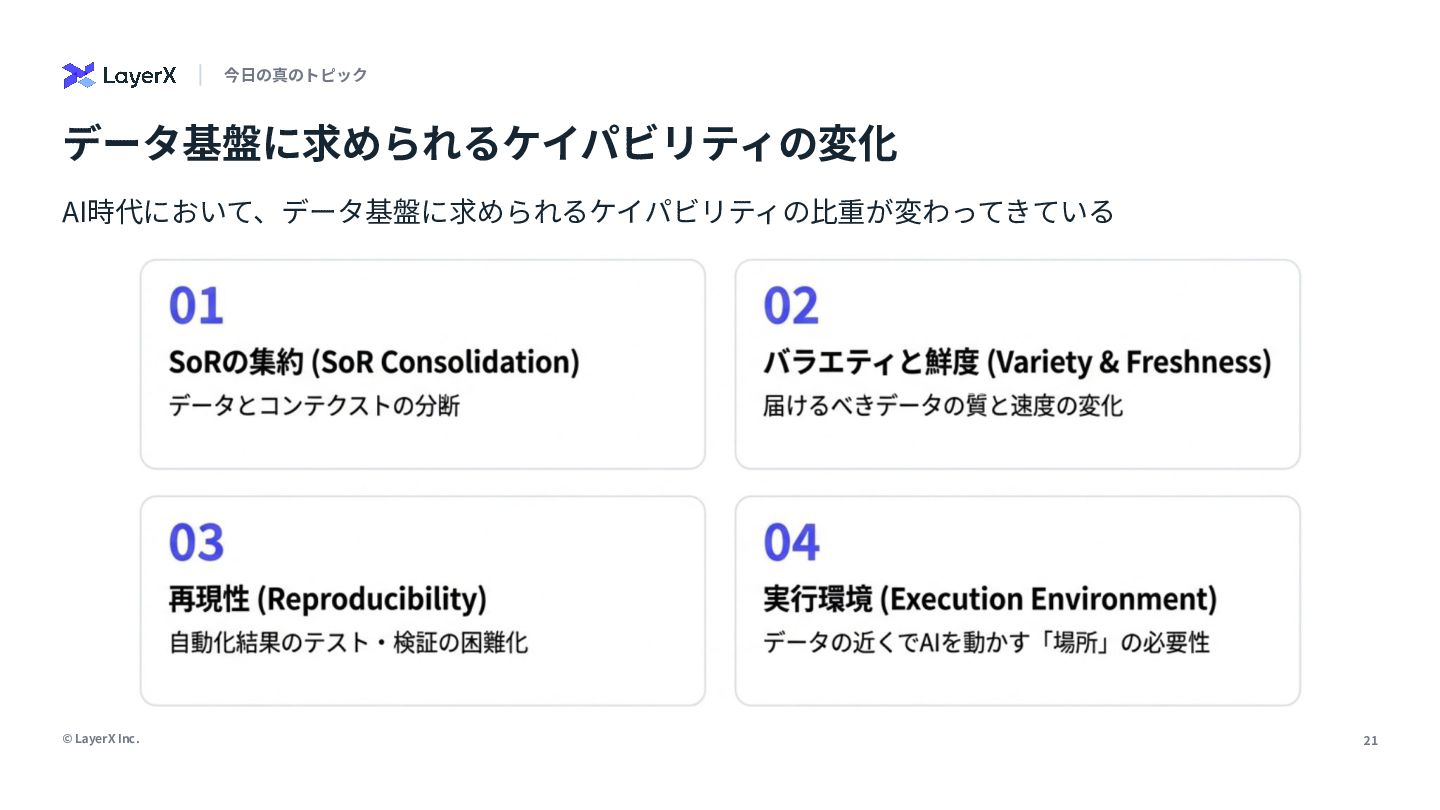This screenshot has height=810, width=1440.
Task: Click the number 03 on the third card
Action: pyautogui.click(x=196, y=543)
